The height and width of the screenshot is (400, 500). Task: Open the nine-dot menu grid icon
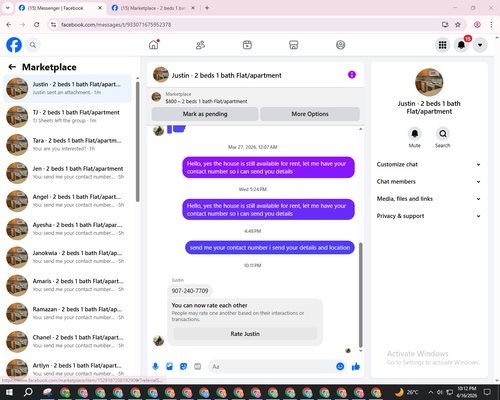(x=442, y=45)
